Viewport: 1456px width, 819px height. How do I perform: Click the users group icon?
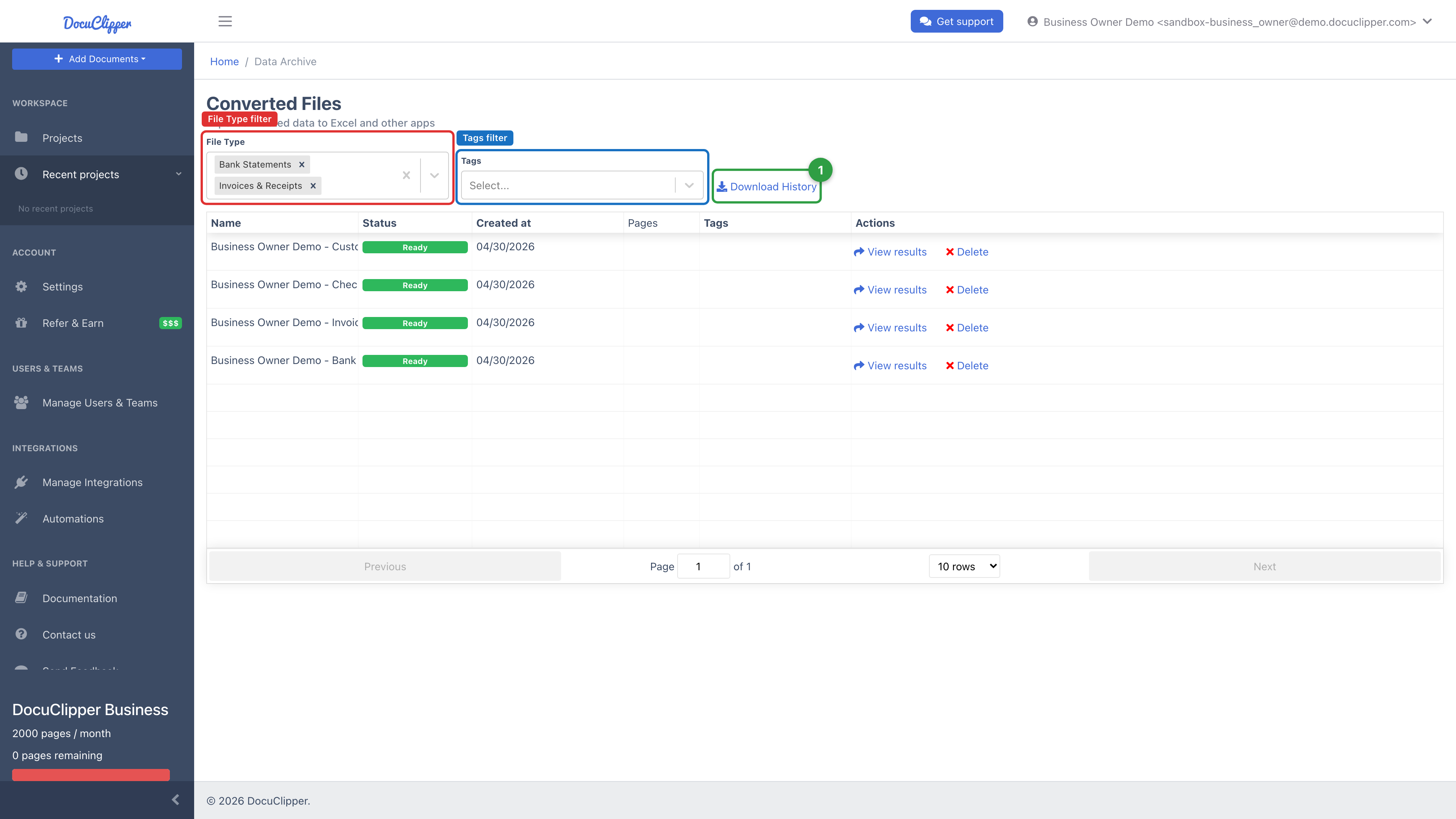pos(22,402)
